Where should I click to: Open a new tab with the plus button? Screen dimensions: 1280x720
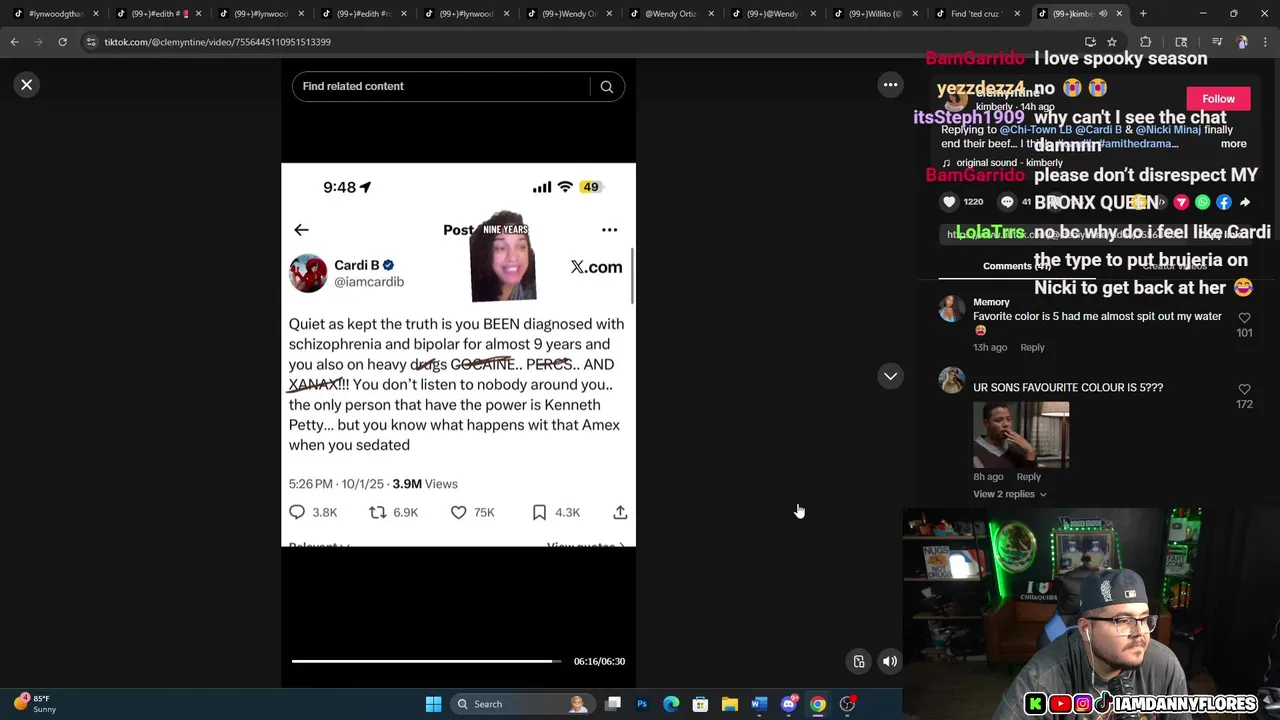1143,14
